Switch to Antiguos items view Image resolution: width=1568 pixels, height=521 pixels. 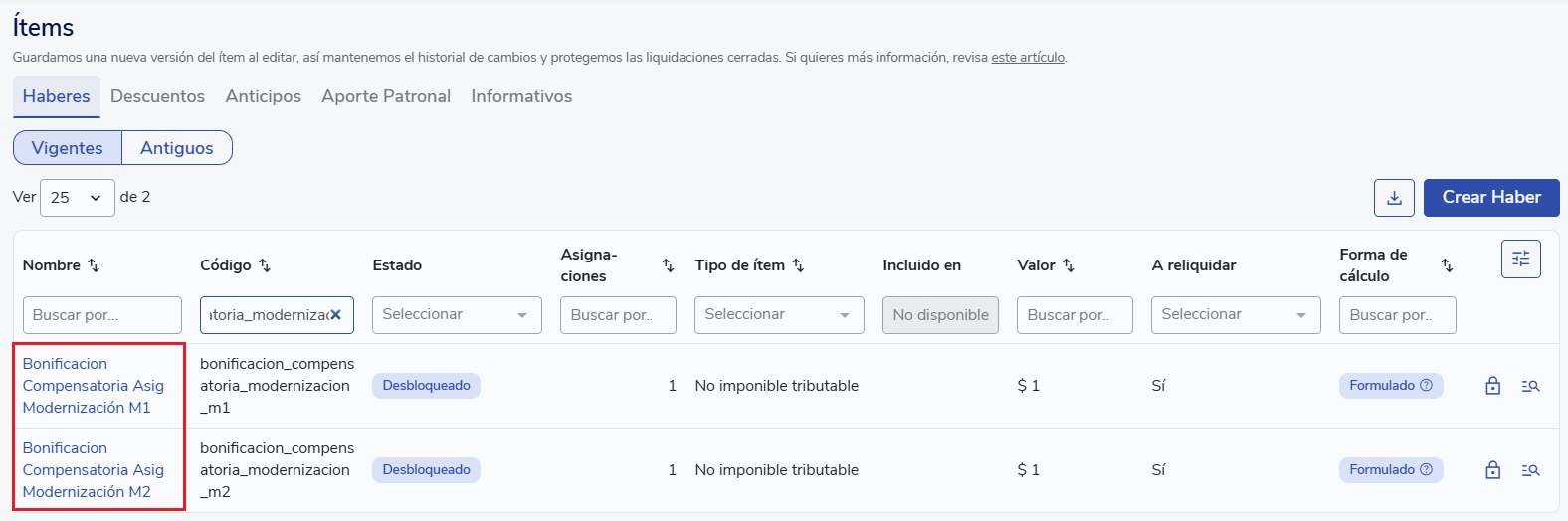click(x=177, y=148)
